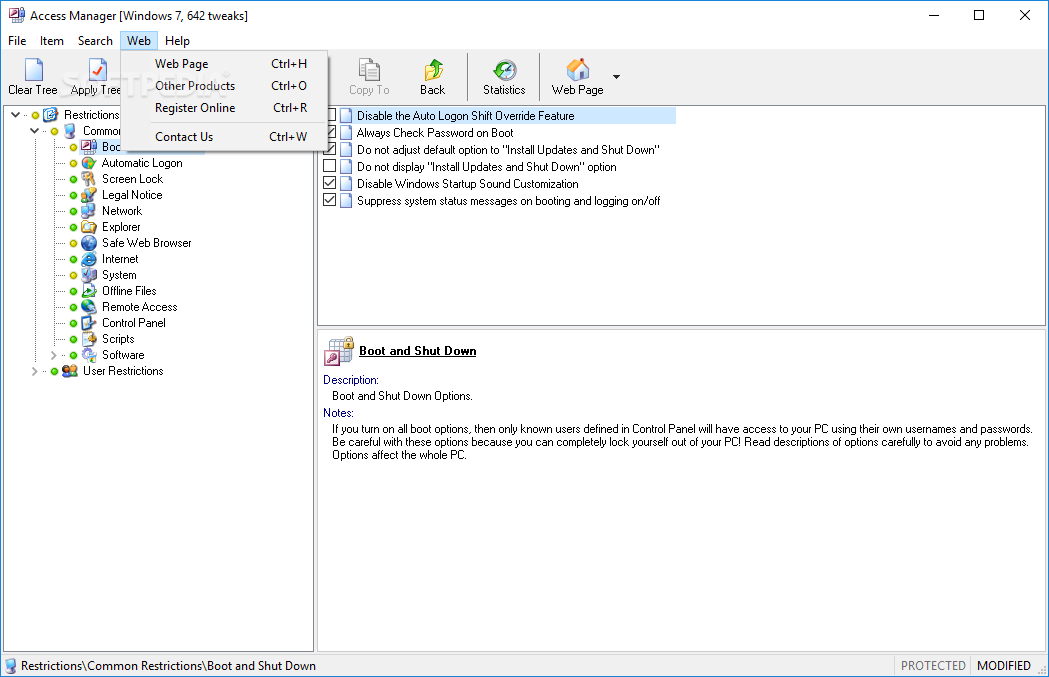Choose Contact Us from the Web menu
Screen dimensions: 1049x677
coord(225,136)
